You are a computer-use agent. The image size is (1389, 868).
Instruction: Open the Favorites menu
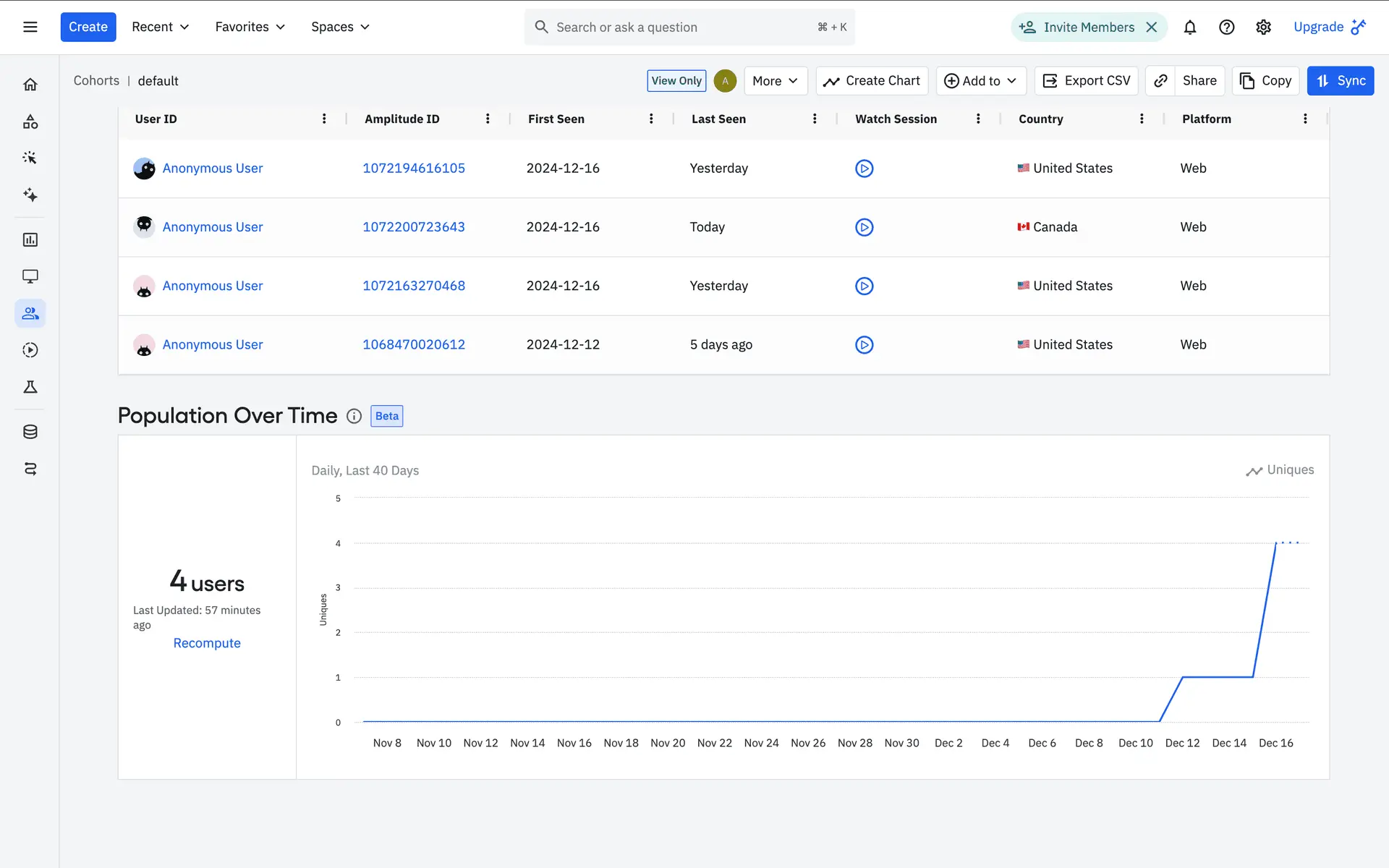pyautogui.click(x=250, y=27)
